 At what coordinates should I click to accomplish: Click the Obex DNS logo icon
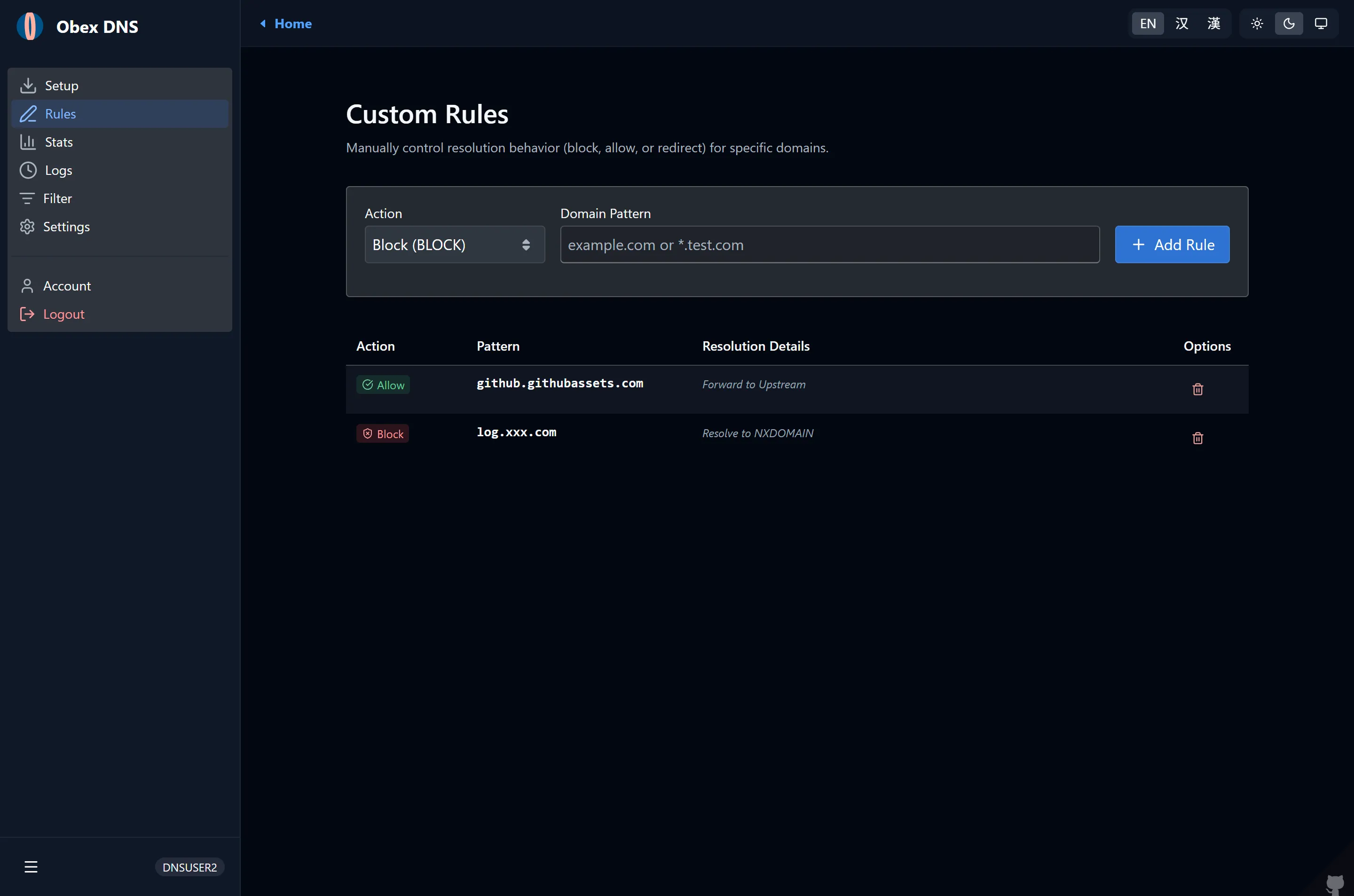pyautogui.click(x=30, y=26)
